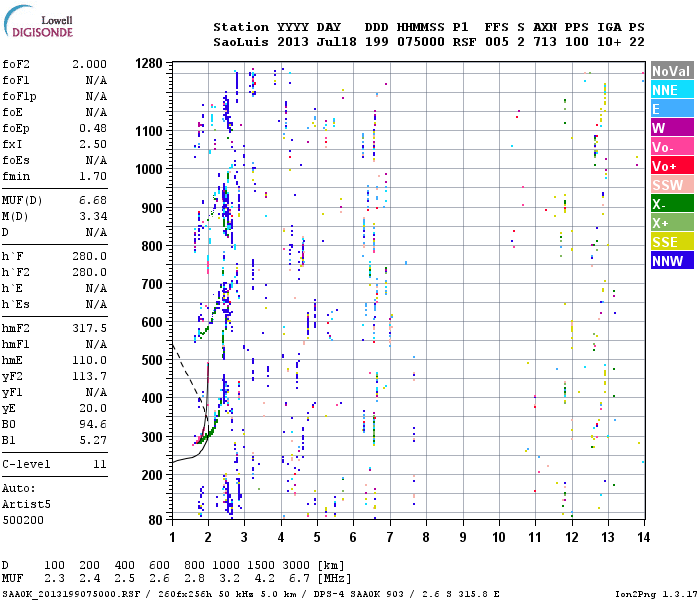The width and height of the screenshot is (700, 600).
Task: Click the 199 day-of-year value
Action: pyautogui.click(x=376, y=42)
